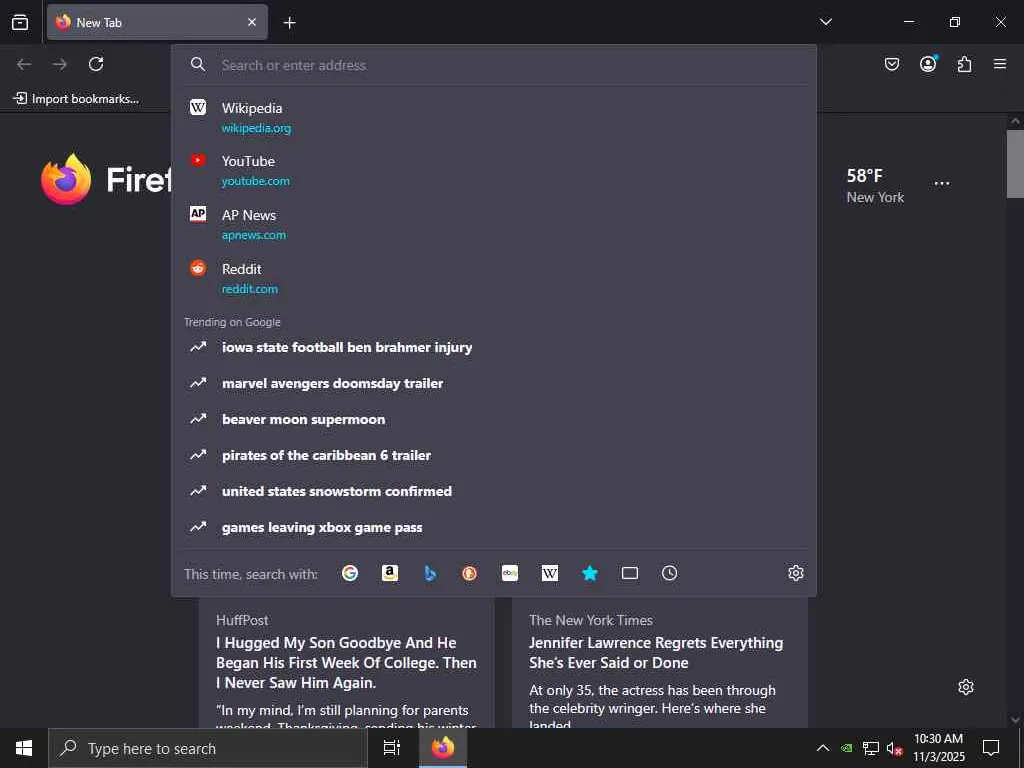Viewport: 1024px width, 768px height.
Task: Search bookmarks with the star icon
Action: pyautogui.click(x=590, y=573)
